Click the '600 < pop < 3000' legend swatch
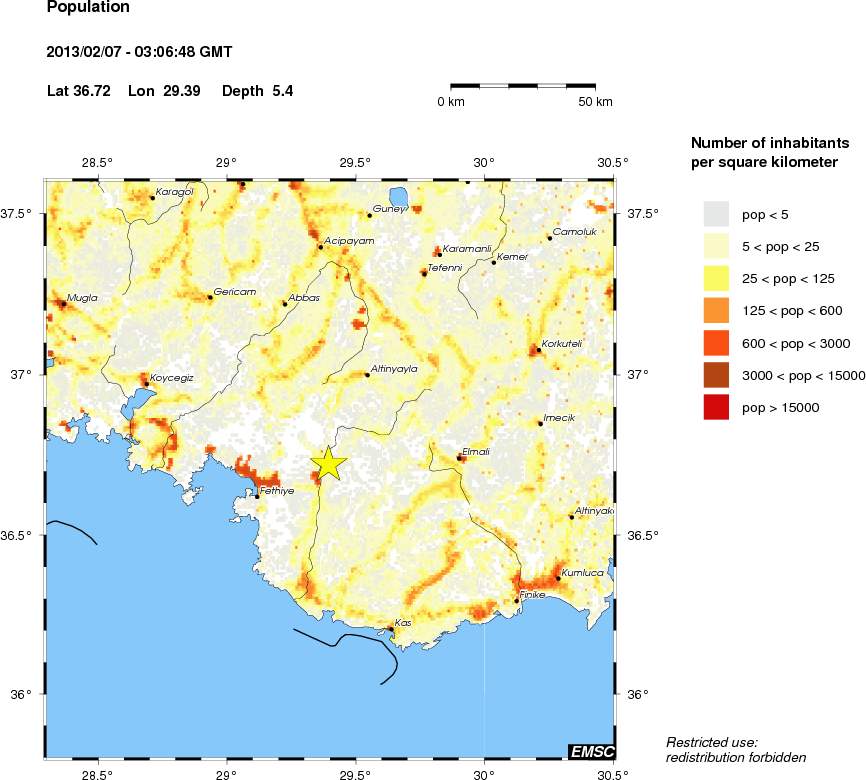 coord(716,343)
